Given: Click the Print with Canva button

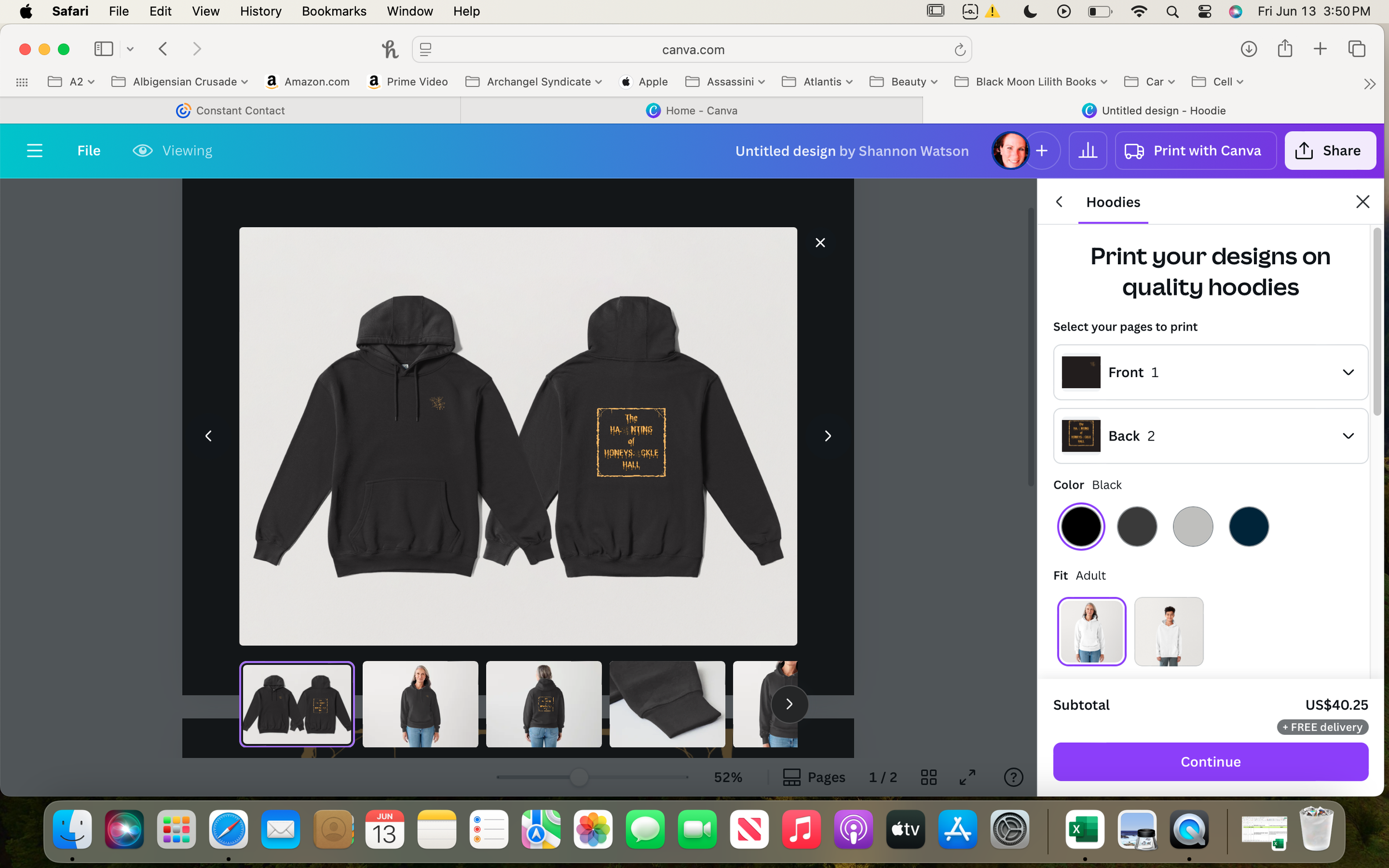Looking at the screenshot, I should 1196,150.
